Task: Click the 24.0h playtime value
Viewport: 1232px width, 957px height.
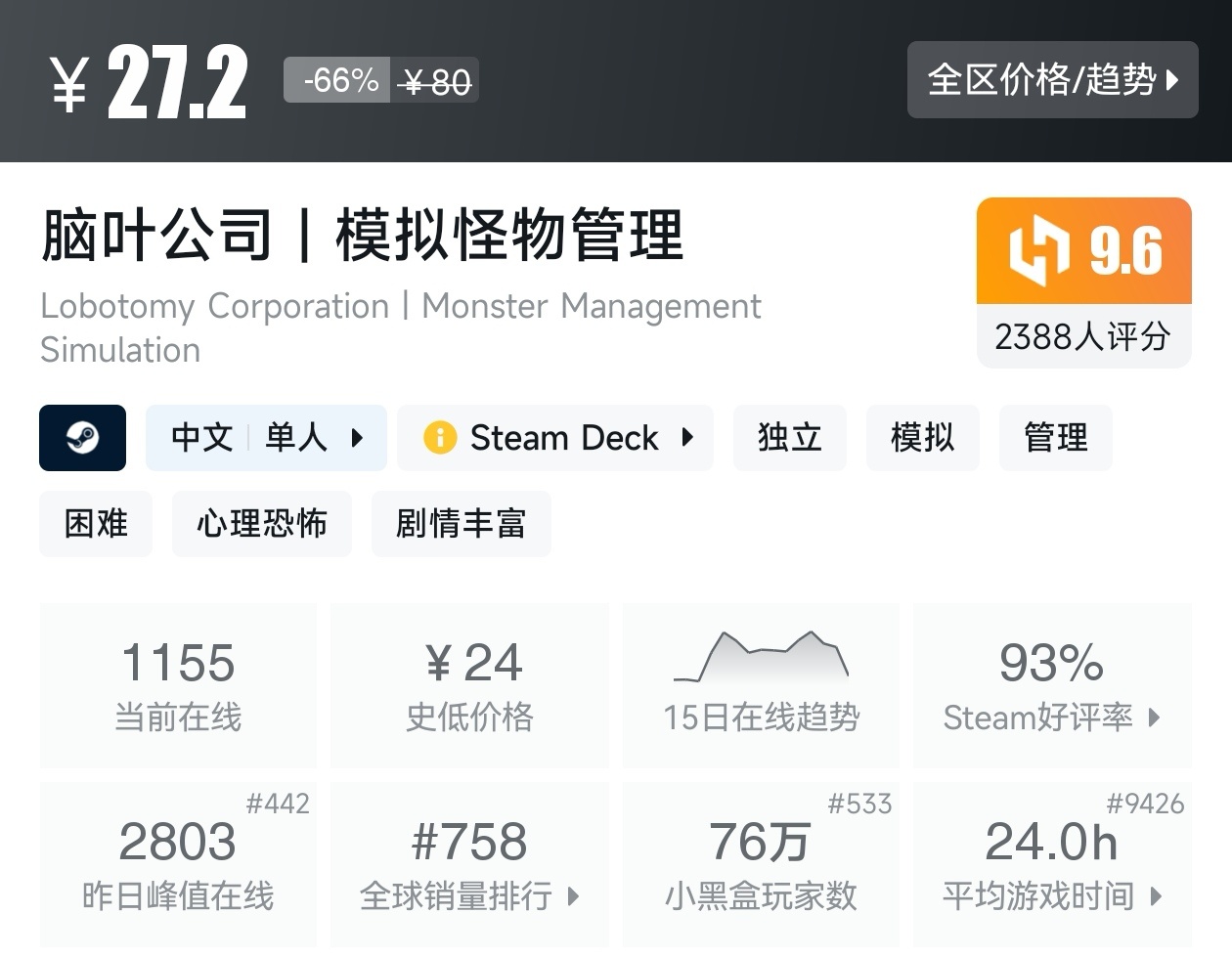Action: [x=1051, y=842]
